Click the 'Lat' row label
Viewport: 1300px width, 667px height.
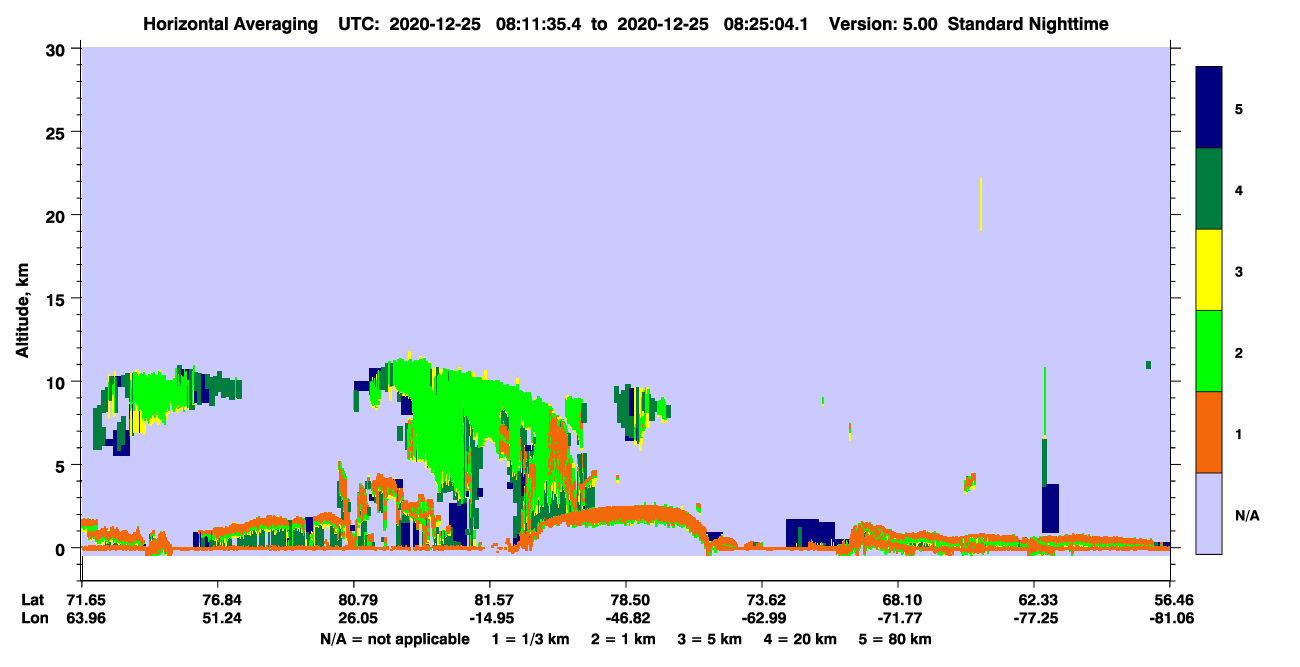[x=32, y=599]
